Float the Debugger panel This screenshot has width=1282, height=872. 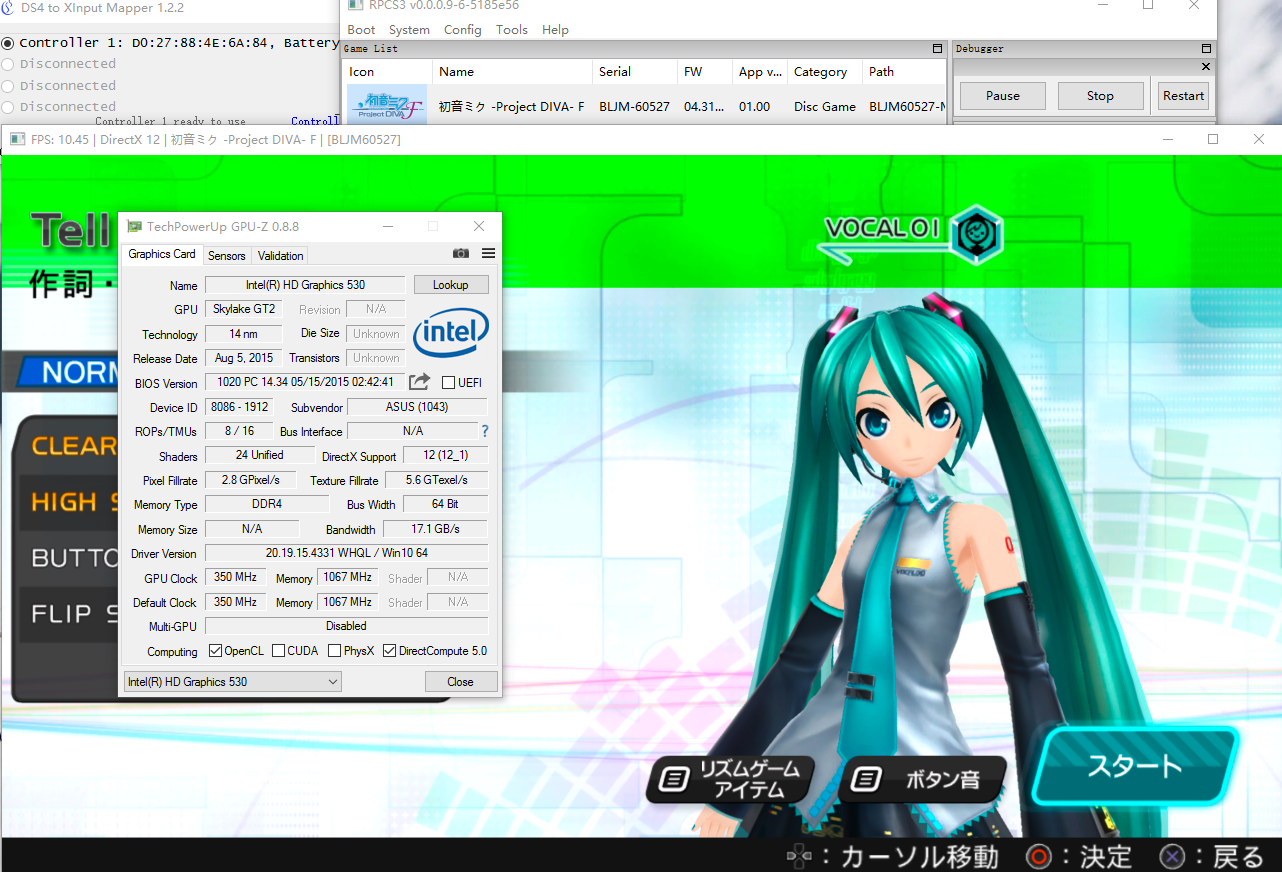tap(1206, 48)
